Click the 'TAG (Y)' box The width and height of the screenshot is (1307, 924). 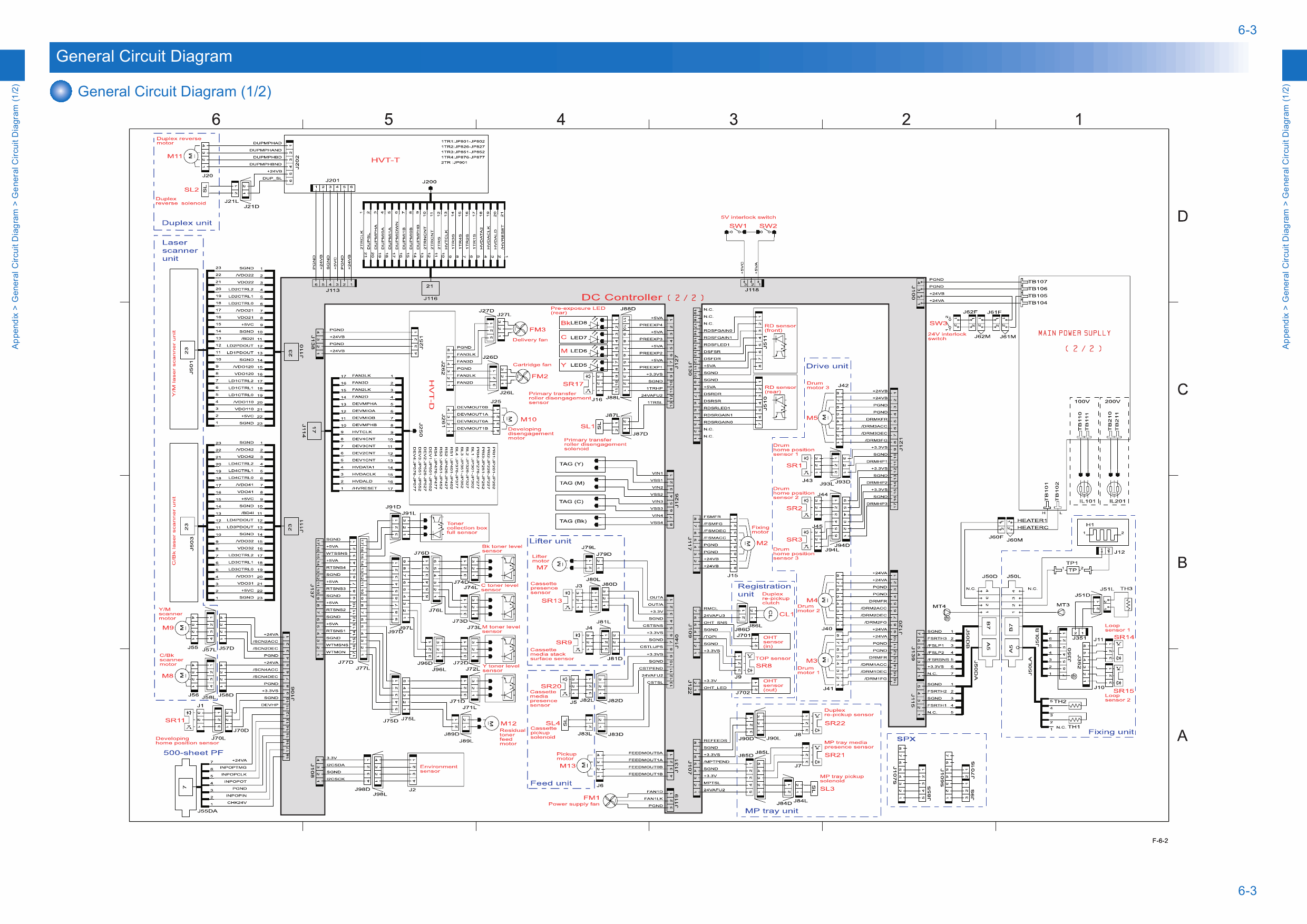tap(580, 465)
